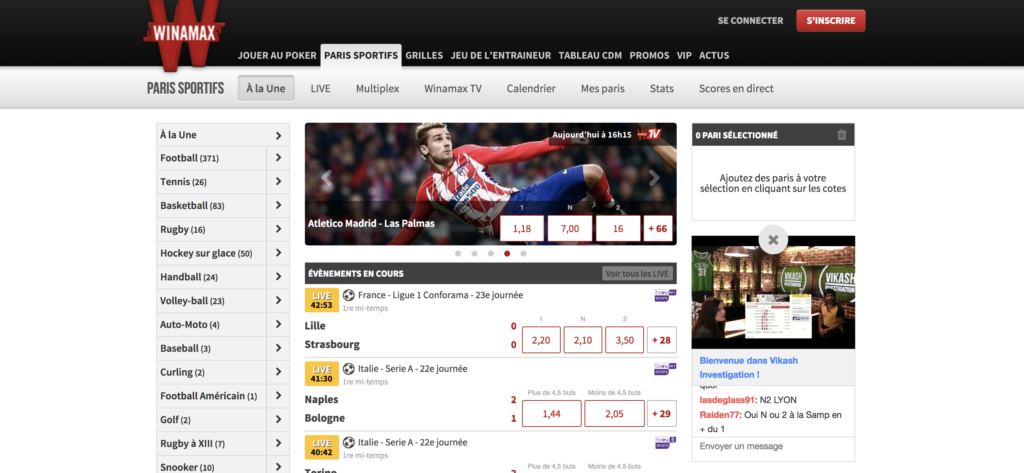This screenshot has height=473, width=1024.
Task: Click the LIVE 42:53 badge
Action: [322, 300]
